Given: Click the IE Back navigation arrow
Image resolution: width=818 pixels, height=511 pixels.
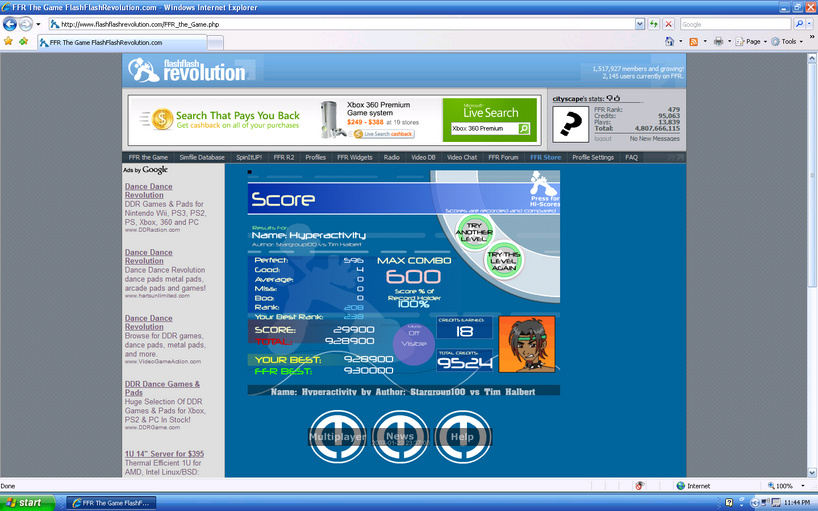Looking at the screenshot, I should pyautogui.click(x=10, y=24).
